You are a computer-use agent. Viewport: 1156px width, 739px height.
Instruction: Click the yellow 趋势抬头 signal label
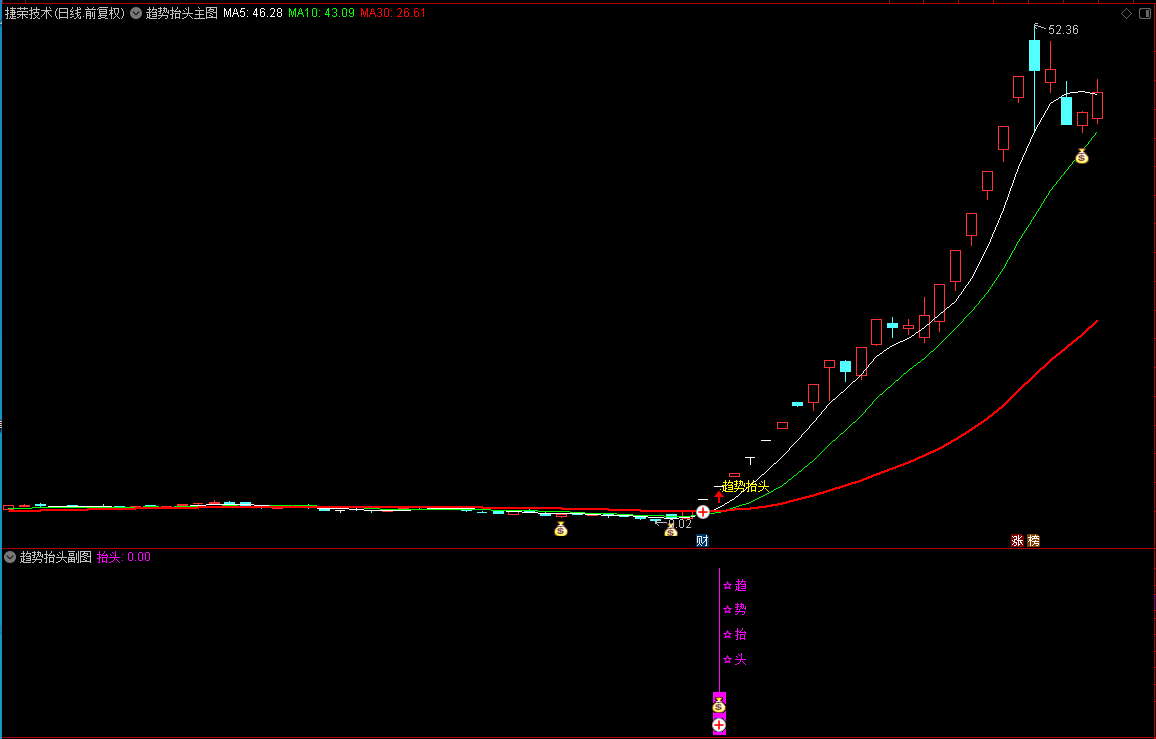745,486
